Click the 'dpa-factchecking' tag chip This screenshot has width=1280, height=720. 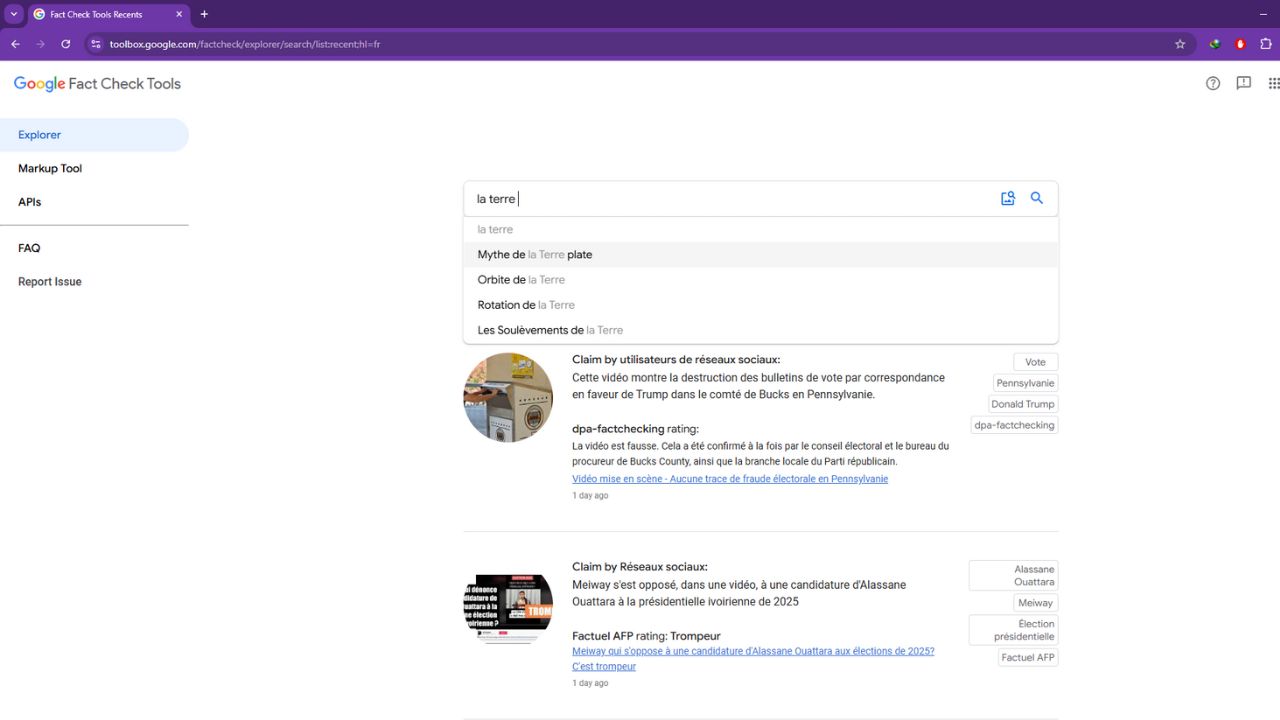tap(1014, 425)
